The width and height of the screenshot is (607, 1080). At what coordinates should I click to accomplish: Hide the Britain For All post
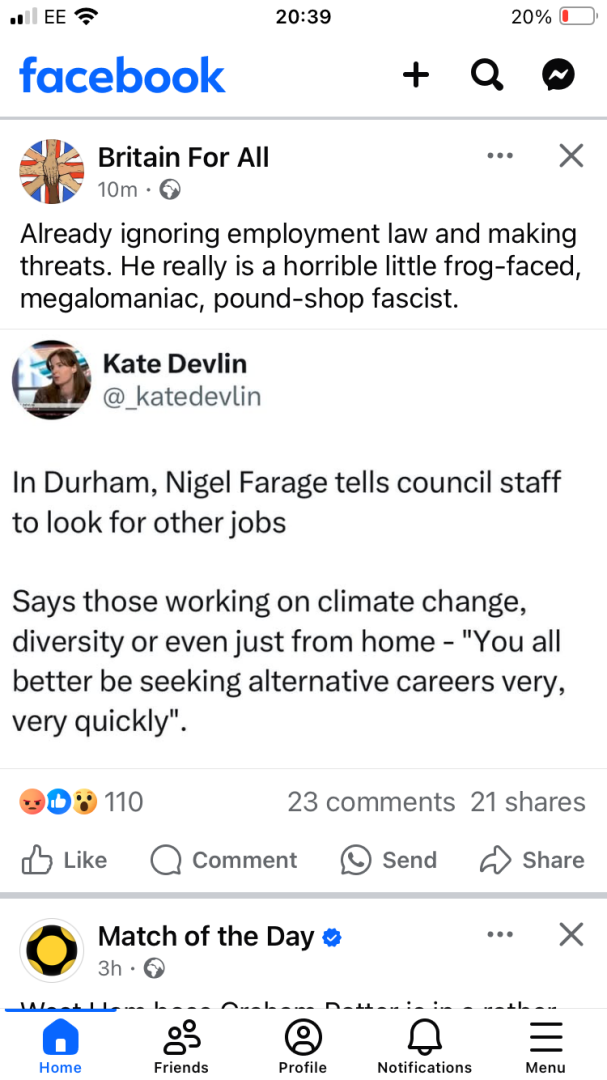point(571,156)
